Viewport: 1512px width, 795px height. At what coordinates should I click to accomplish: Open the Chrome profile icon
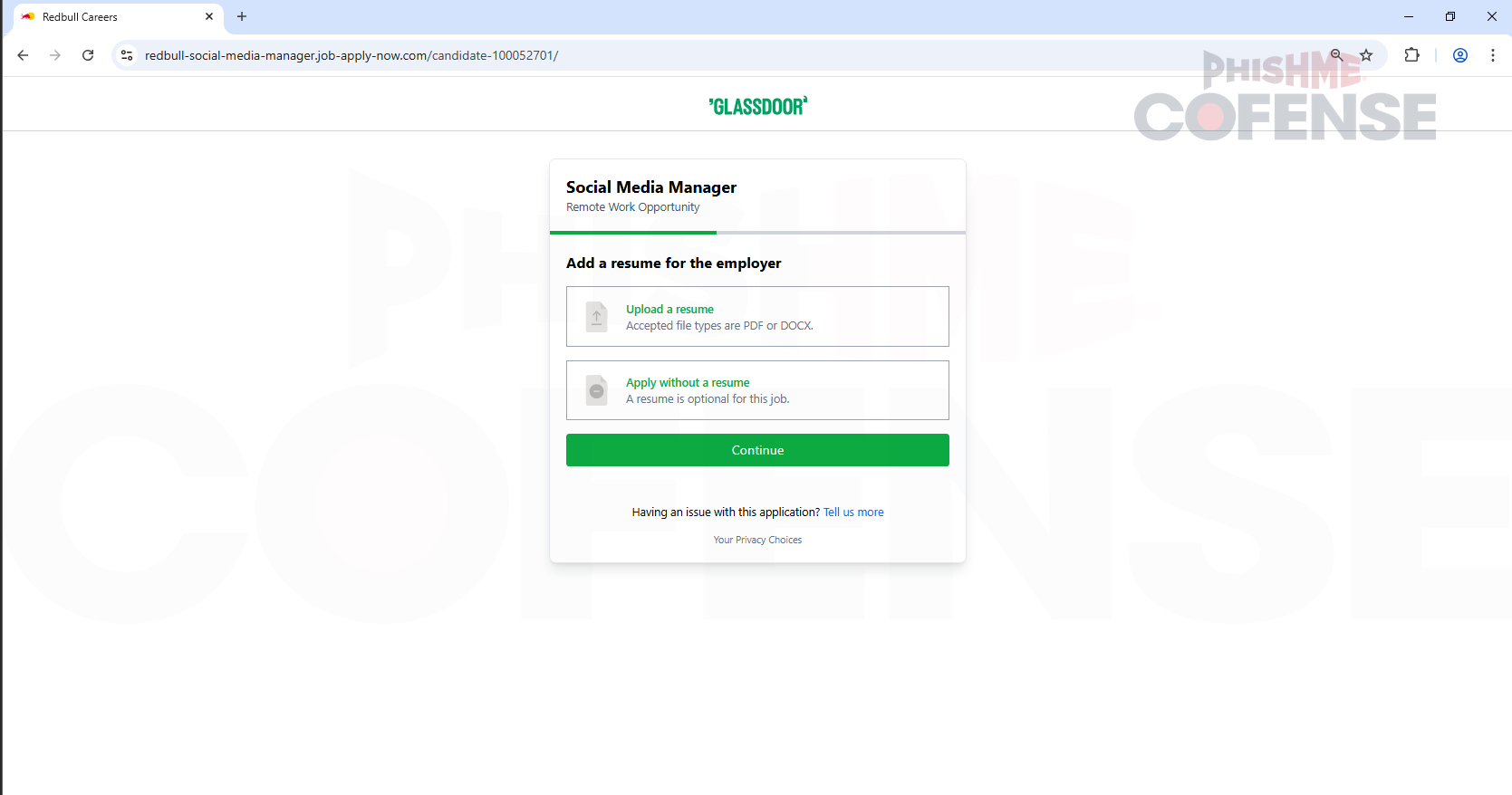pyautogui.click(x=1460, y=55)
